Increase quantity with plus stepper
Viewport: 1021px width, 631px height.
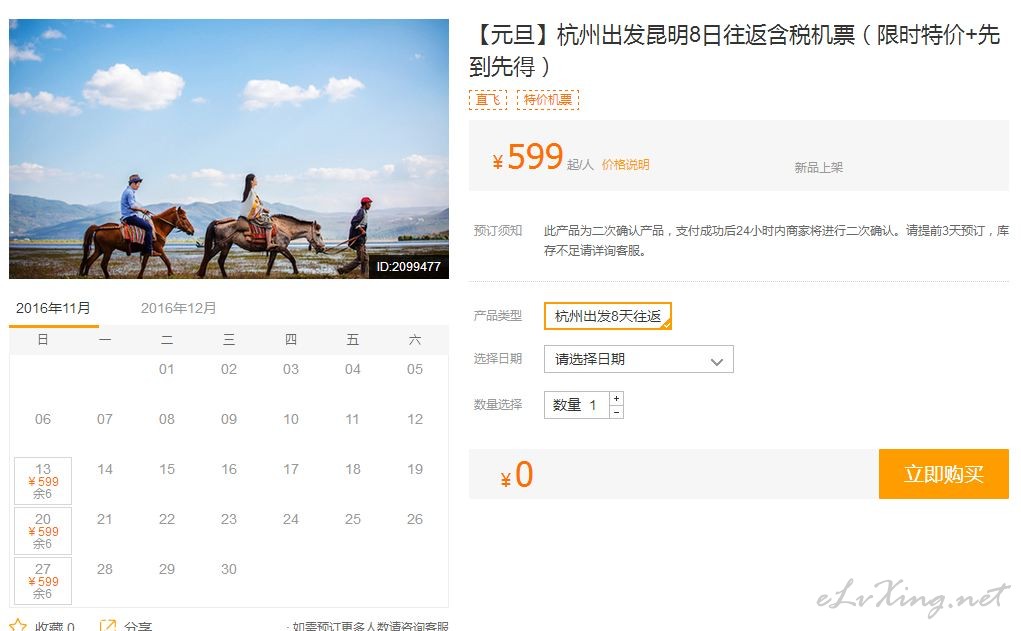616,398
